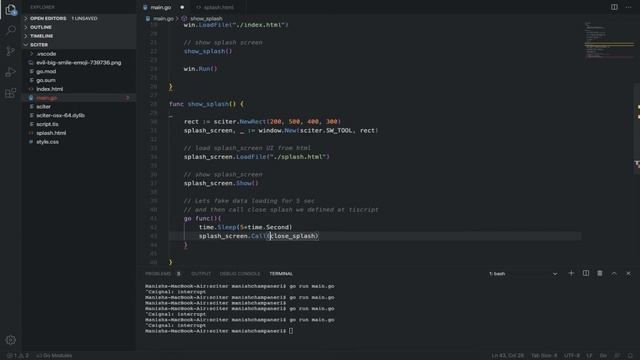The height and width of the screenshot is (360, 640).
Task: Split the editor to the right
Action: (614, 7)
